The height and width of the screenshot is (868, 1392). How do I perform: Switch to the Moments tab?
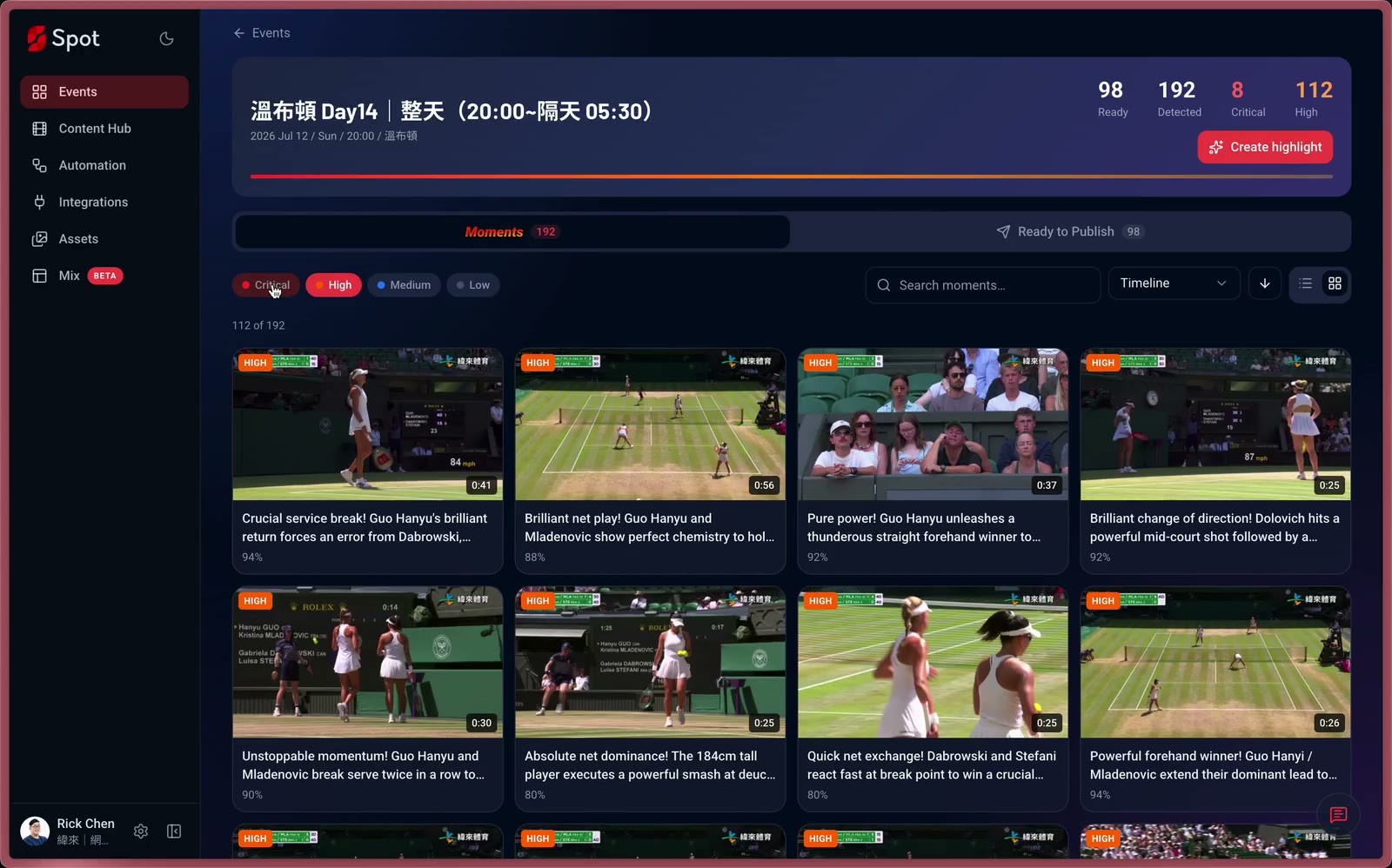point(512,231)
